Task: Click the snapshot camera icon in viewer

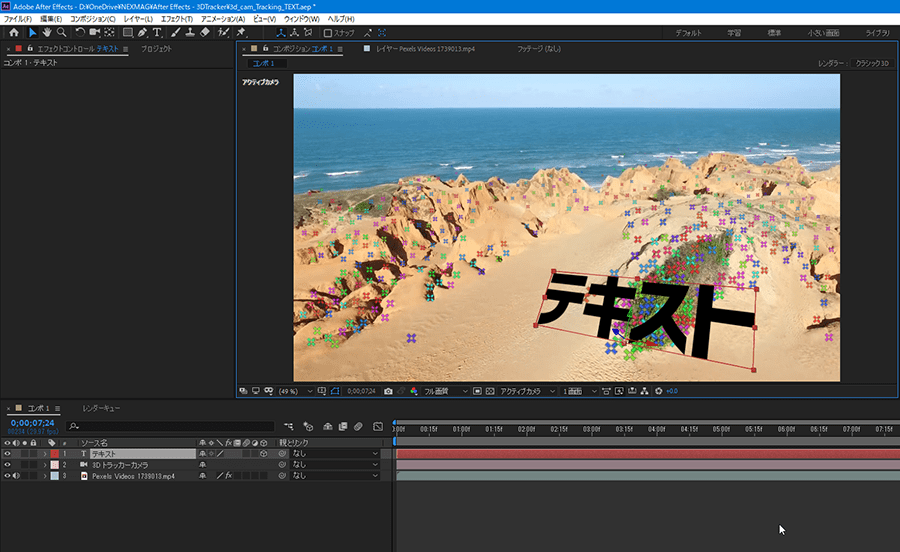Action: point(388,391)
